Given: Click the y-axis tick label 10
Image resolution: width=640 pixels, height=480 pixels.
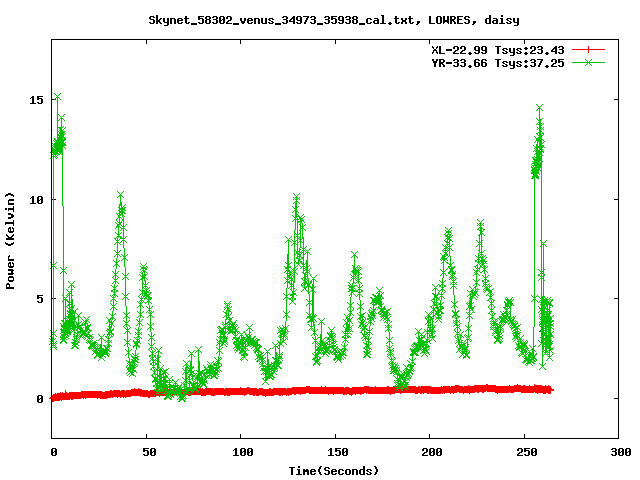Looking at the screenshot, I should 36,200.
